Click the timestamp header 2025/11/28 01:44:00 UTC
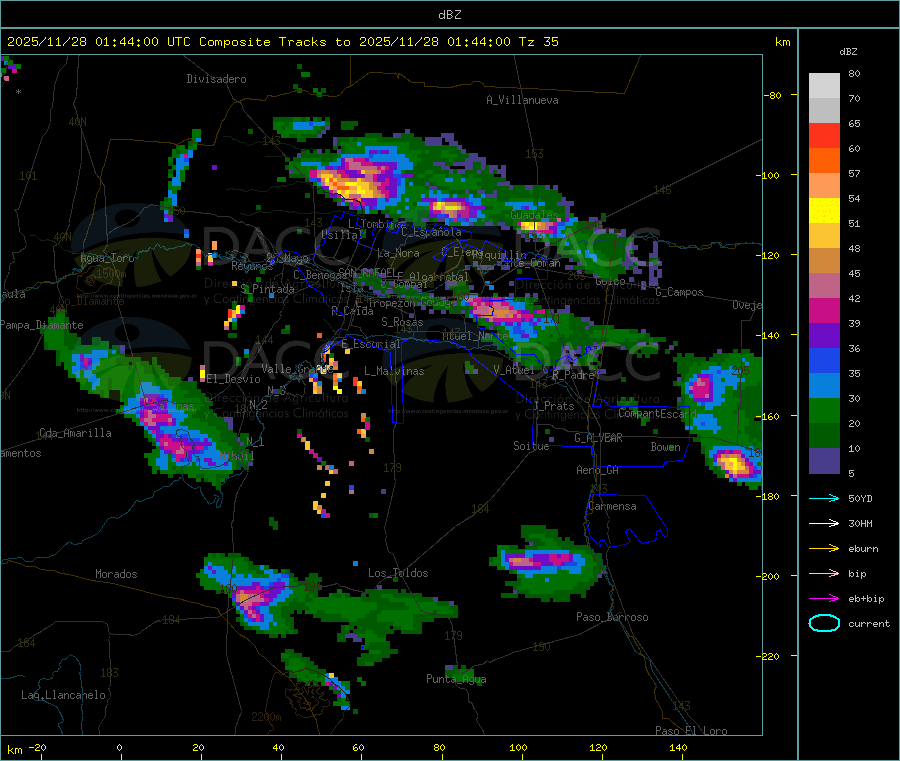Screen dimensions: 900x761 (x=99, y=42)
